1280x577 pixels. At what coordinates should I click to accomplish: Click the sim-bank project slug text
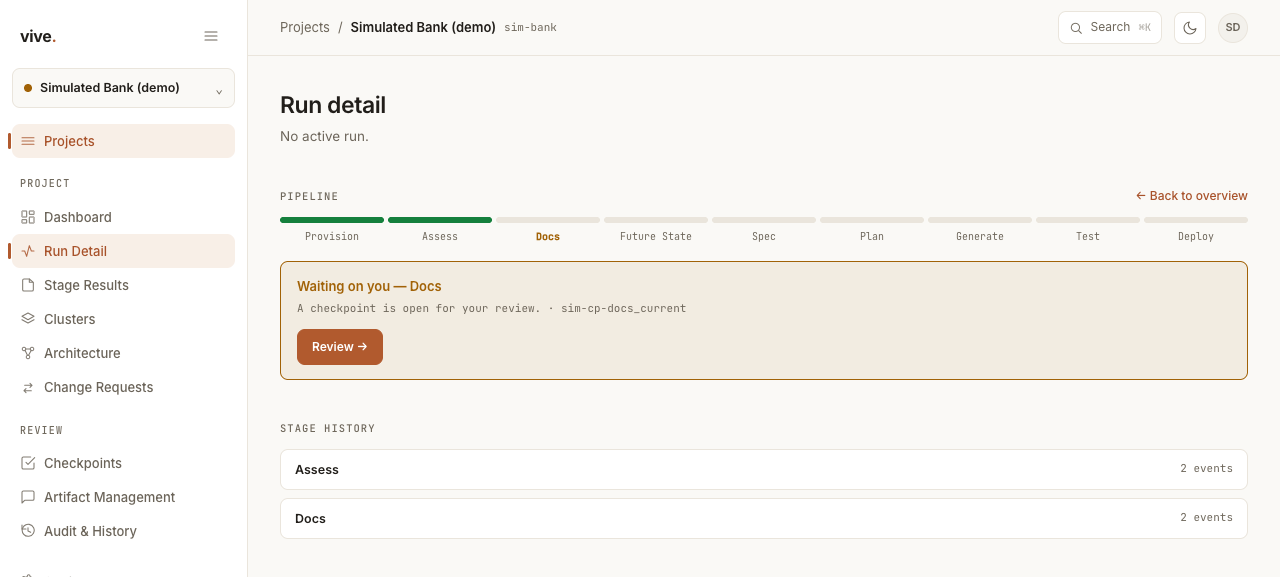pos(530,28)
